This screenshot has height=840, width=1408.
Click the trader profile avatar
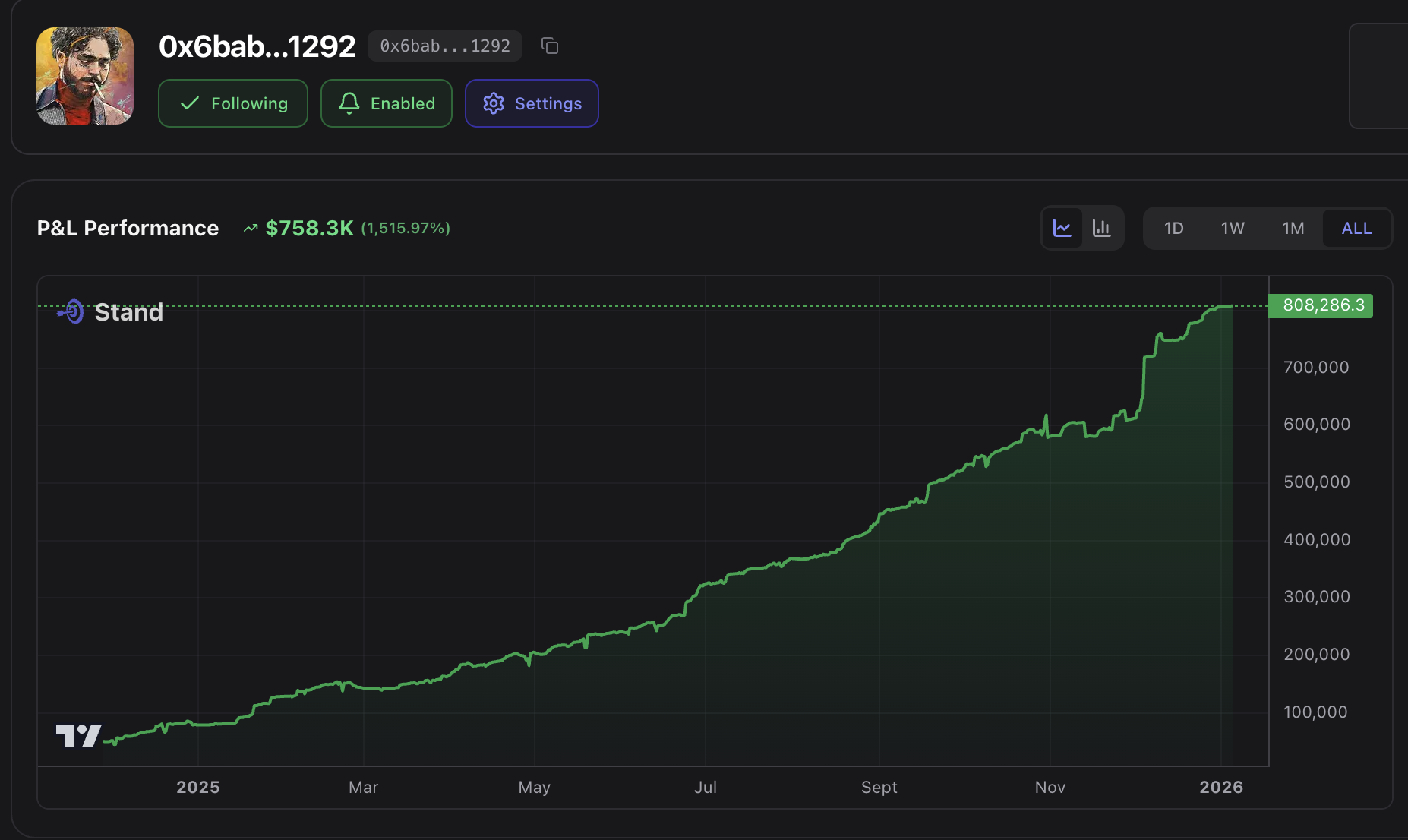(x=85, y=76)
